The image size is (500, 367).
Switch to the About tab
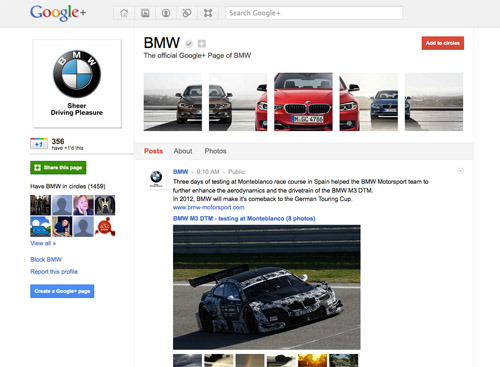[x=183, y=151]
